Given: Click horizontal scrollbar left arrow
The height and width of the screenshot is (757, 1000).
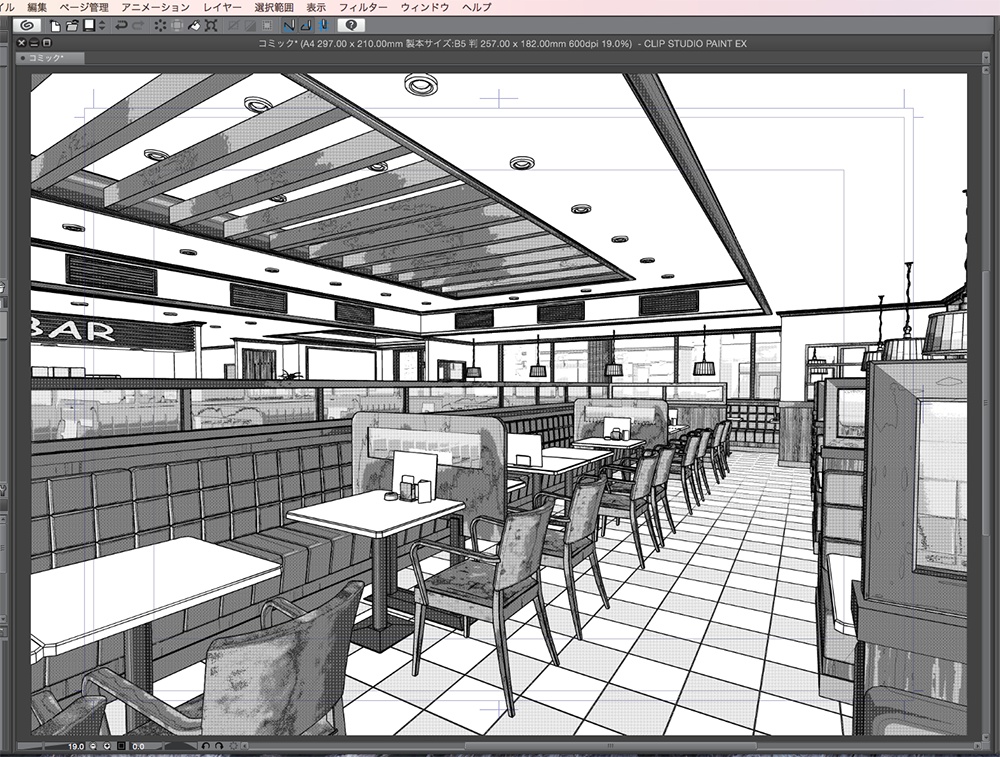Looking at the screenshot, I should [246, 746].
